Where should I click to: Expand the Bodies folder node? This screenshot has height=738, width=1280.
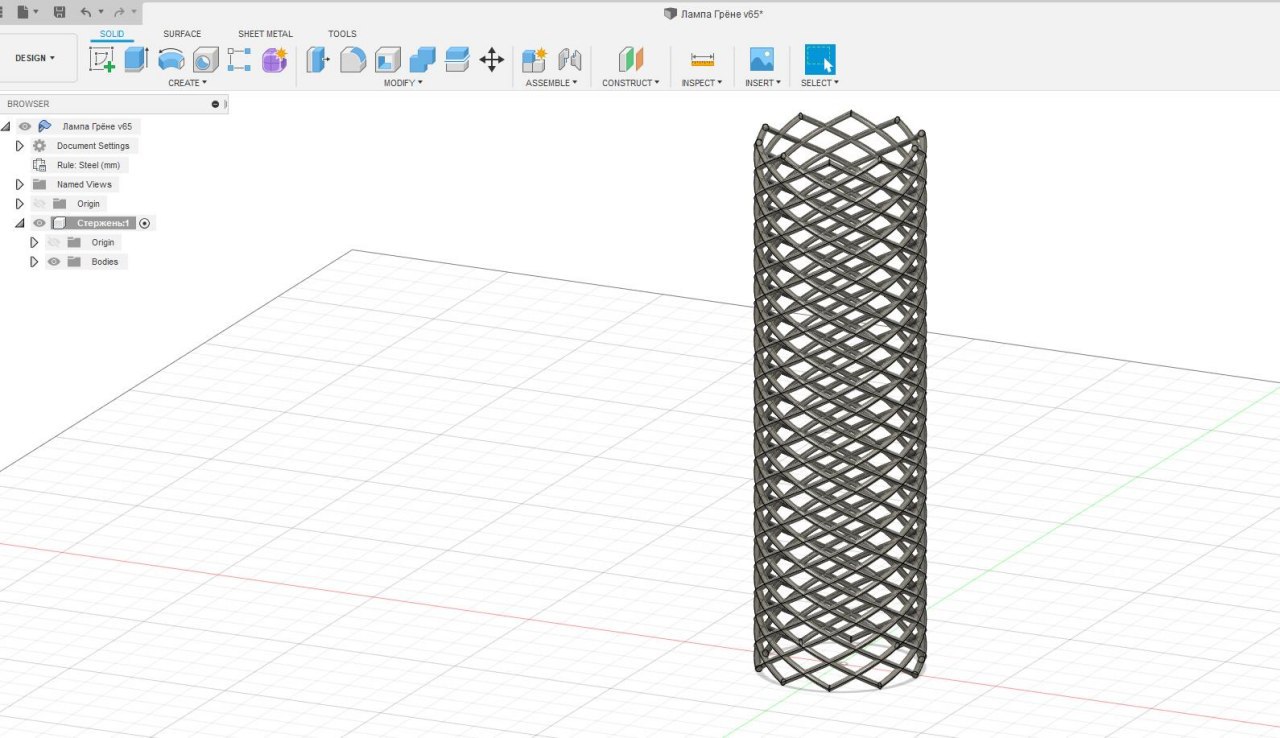click(34, 262)
